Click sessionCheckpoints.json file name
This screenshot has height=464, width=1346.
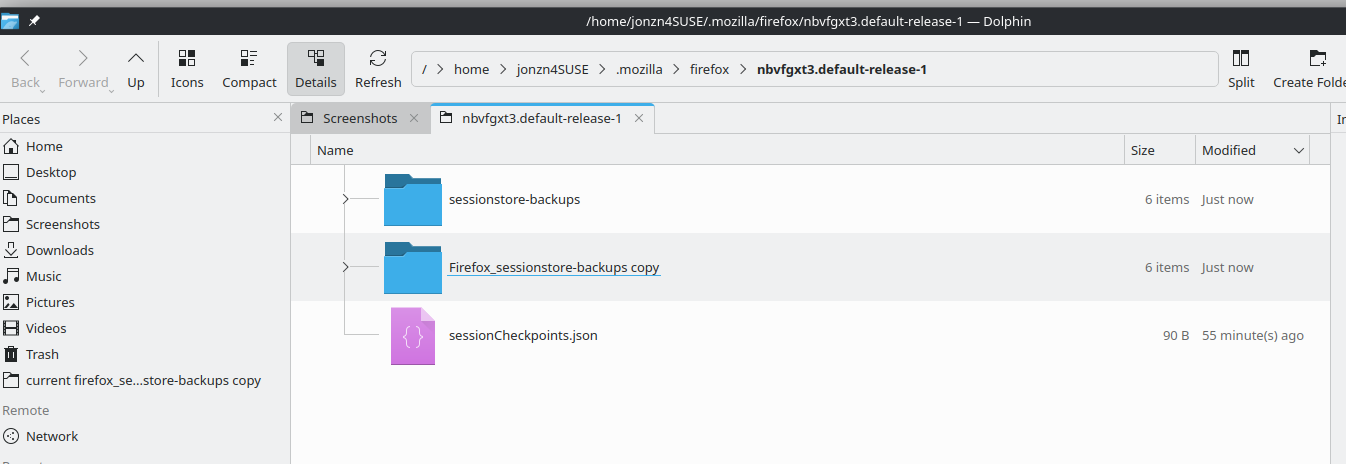[523, 335]
